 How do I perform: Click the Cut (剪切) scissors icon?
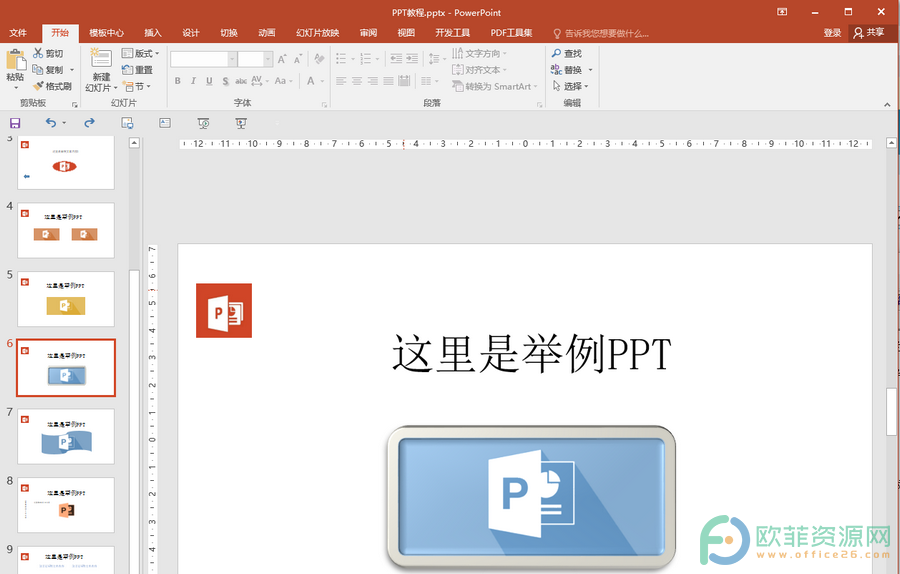[x=38, y=53]
